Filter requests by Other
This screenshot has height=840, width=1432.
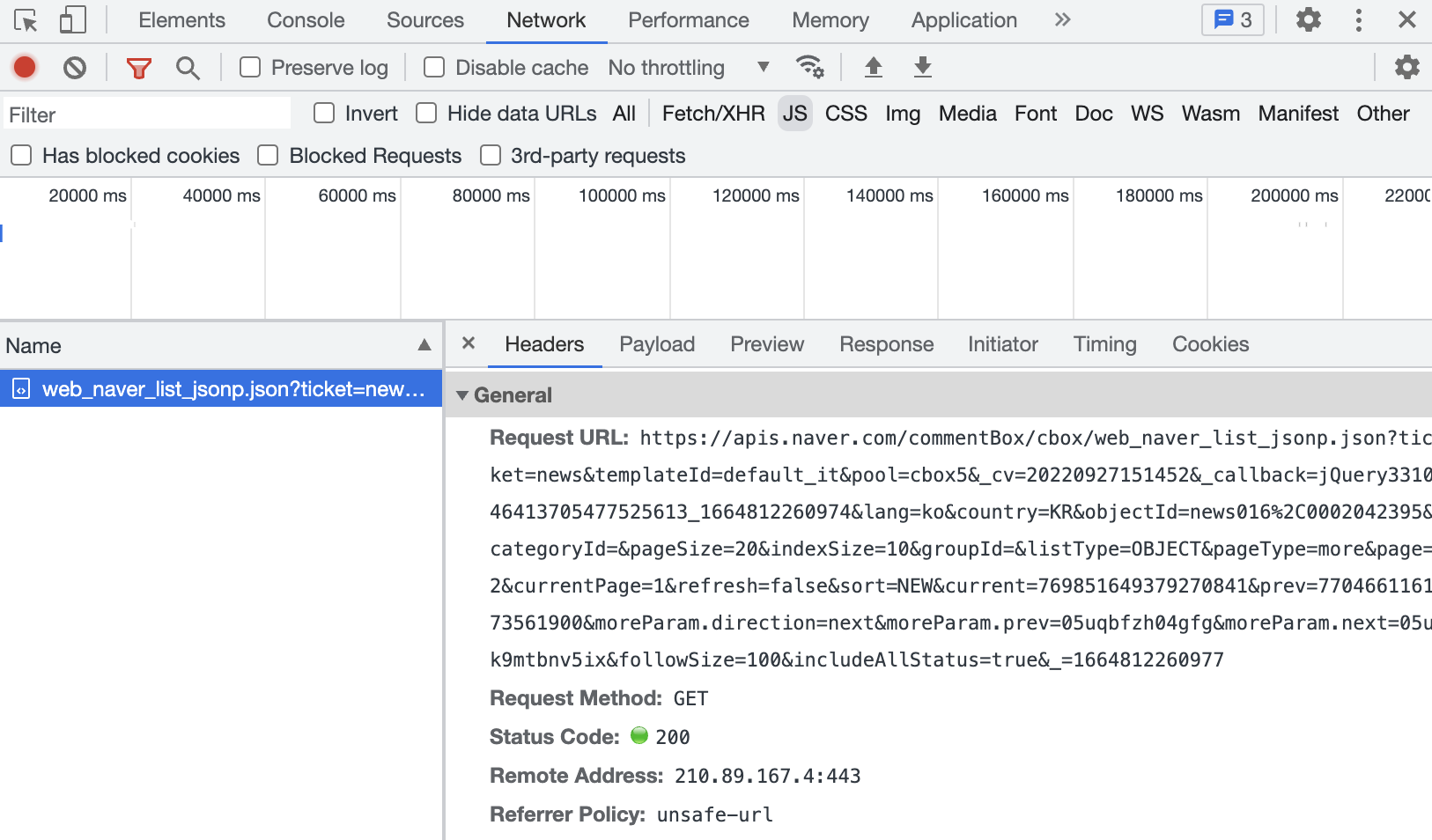click(x=1384, y=113)
